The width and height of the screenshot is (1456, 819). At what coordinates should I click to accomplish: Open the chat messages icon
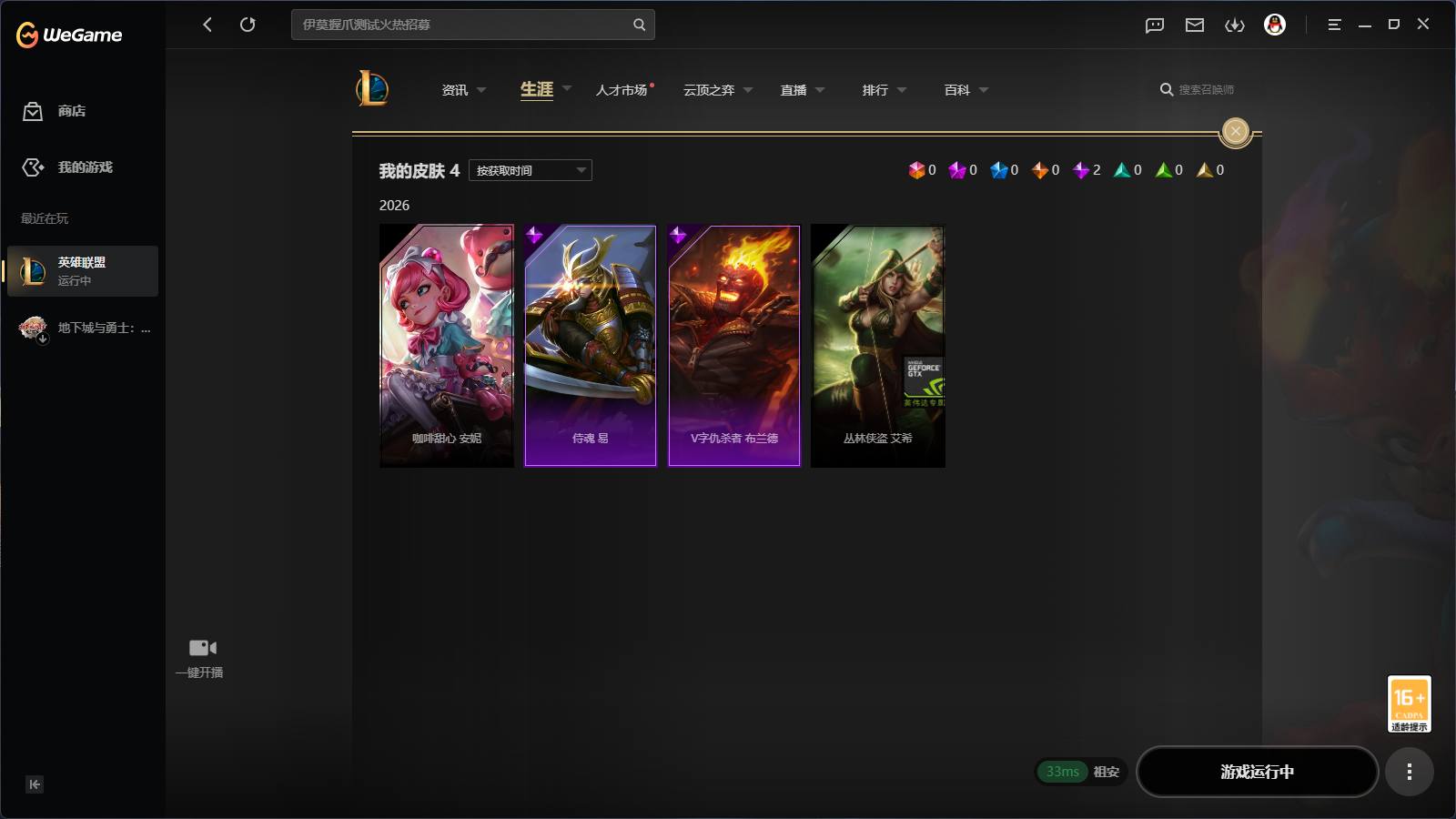1155,25
